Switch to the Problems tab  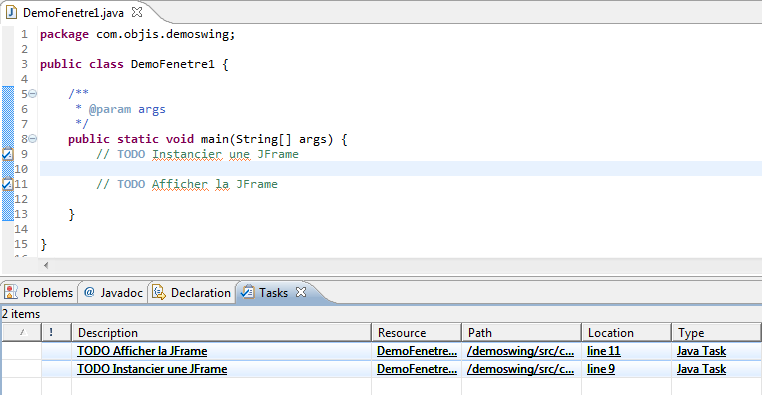[x=39, y=293]
